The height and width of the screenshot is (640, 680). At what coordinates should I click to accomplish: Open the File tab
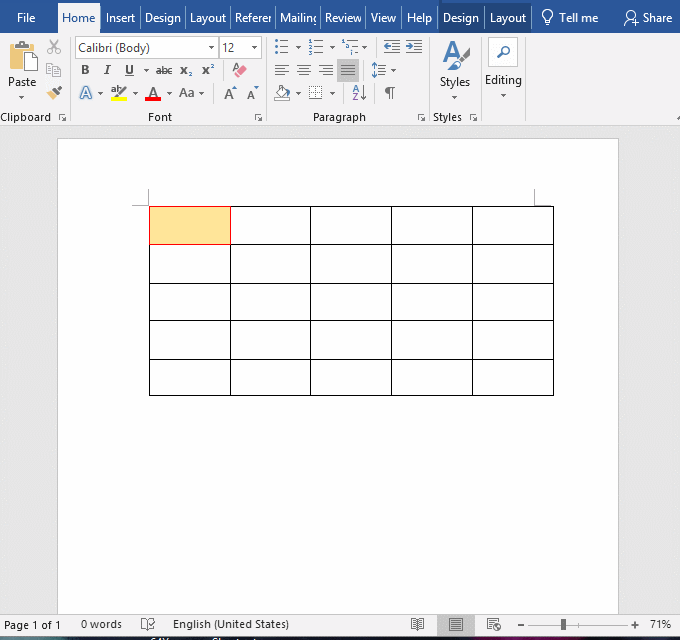[26, 18]
